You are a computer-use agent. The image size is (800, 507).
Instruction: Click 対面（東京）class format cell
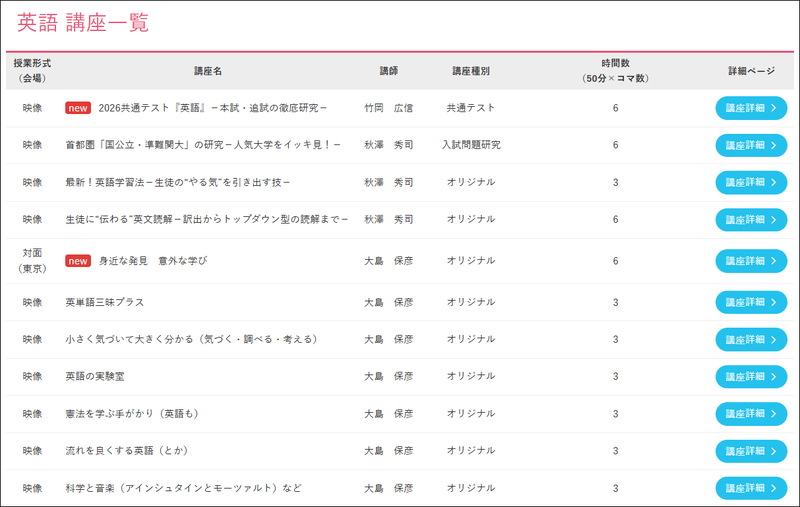tap(32, 261)
